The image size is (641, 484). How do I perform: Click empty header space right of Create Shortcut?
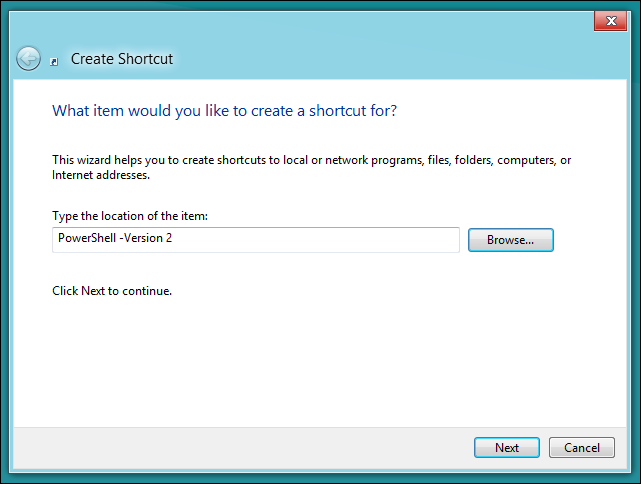[400, 59]
